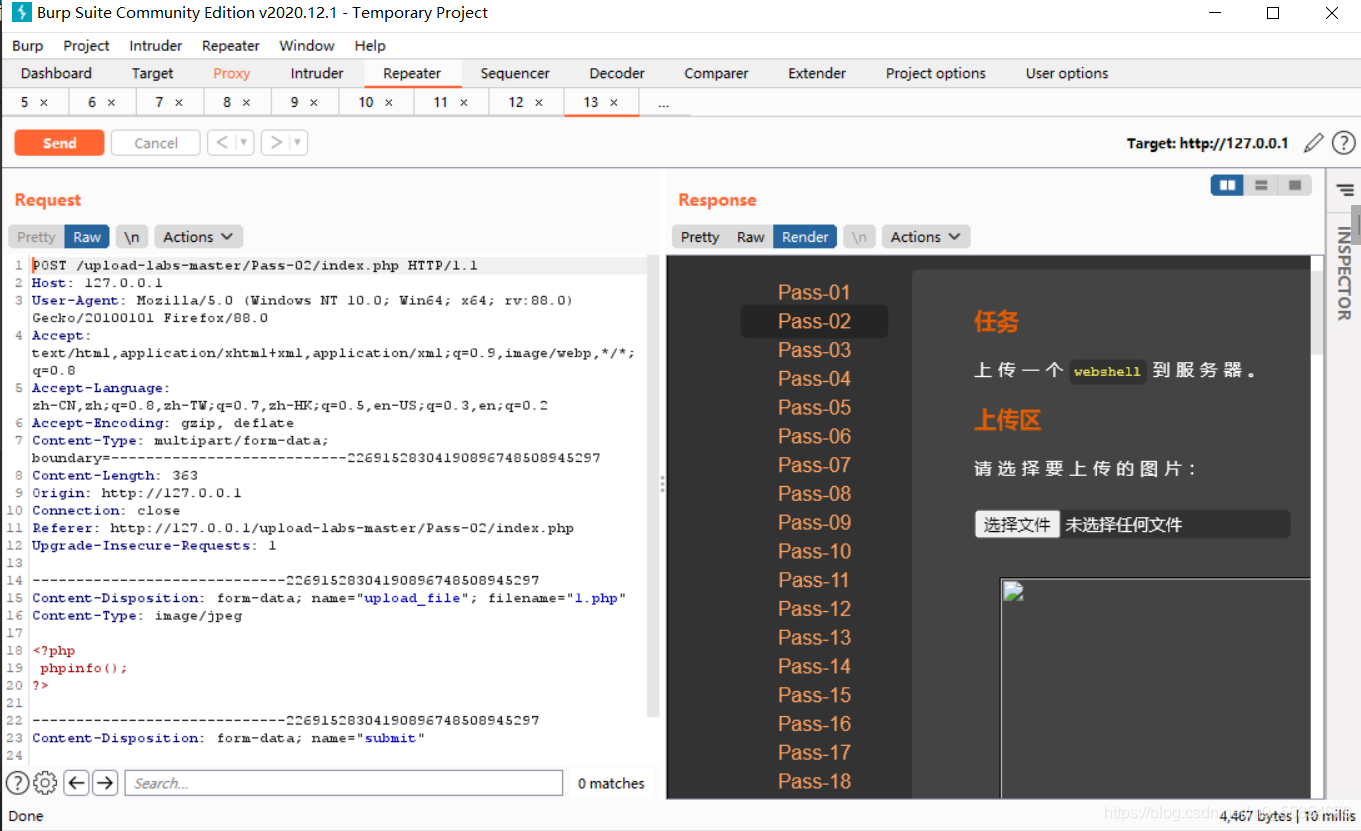The height and width of the screenshot is (831, 1361).
Task: Close Repeater tab 13
Action: pos(614,103)
